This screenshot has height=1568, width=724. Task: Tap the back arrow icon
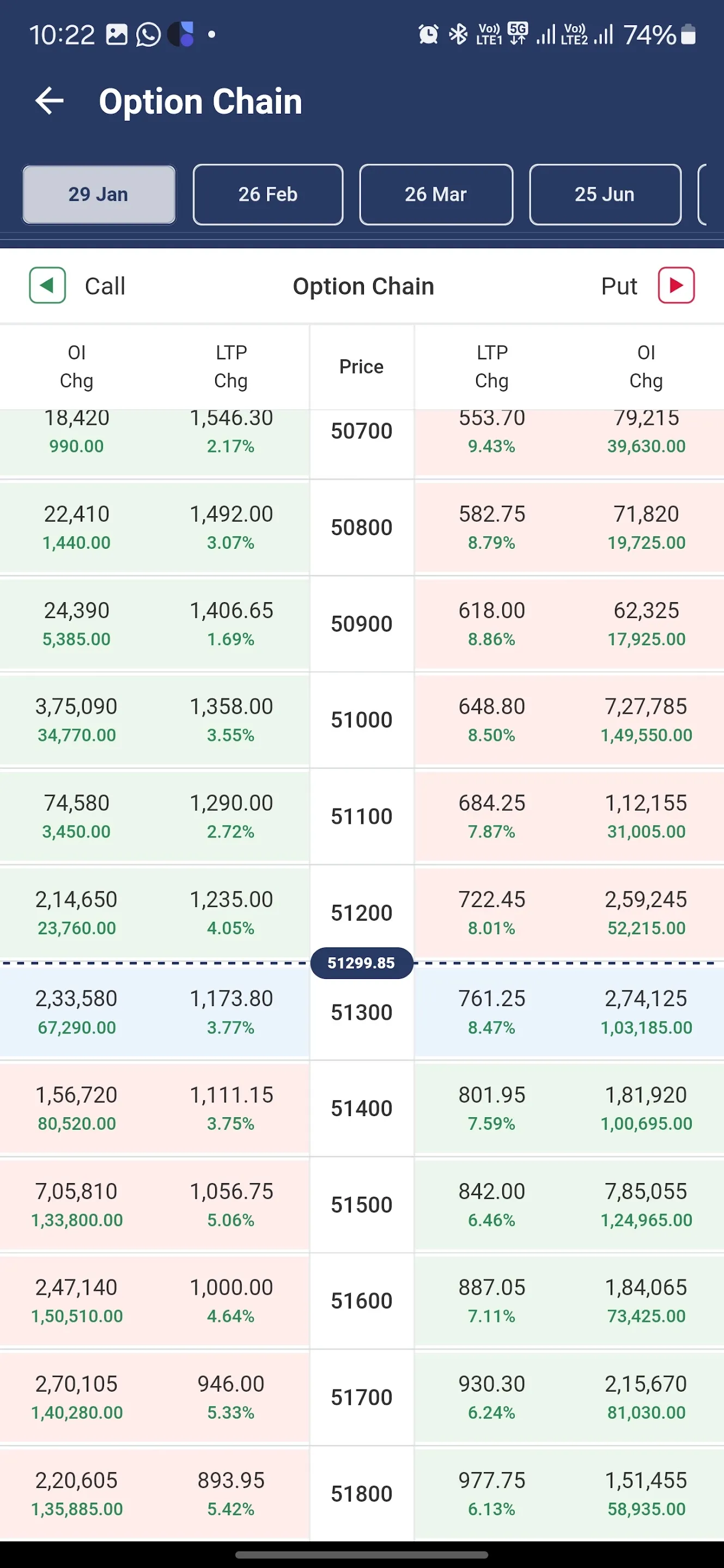(x=50, y=100)
